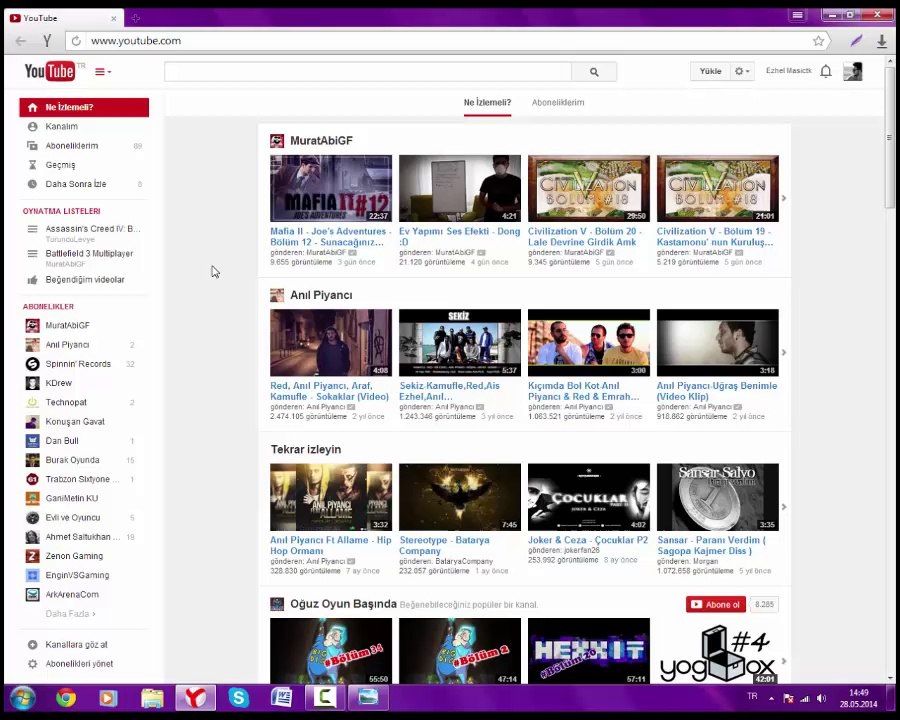Open Beğendiğim videolar liked videos
900x720 pixels.
[x=84, y=280]
